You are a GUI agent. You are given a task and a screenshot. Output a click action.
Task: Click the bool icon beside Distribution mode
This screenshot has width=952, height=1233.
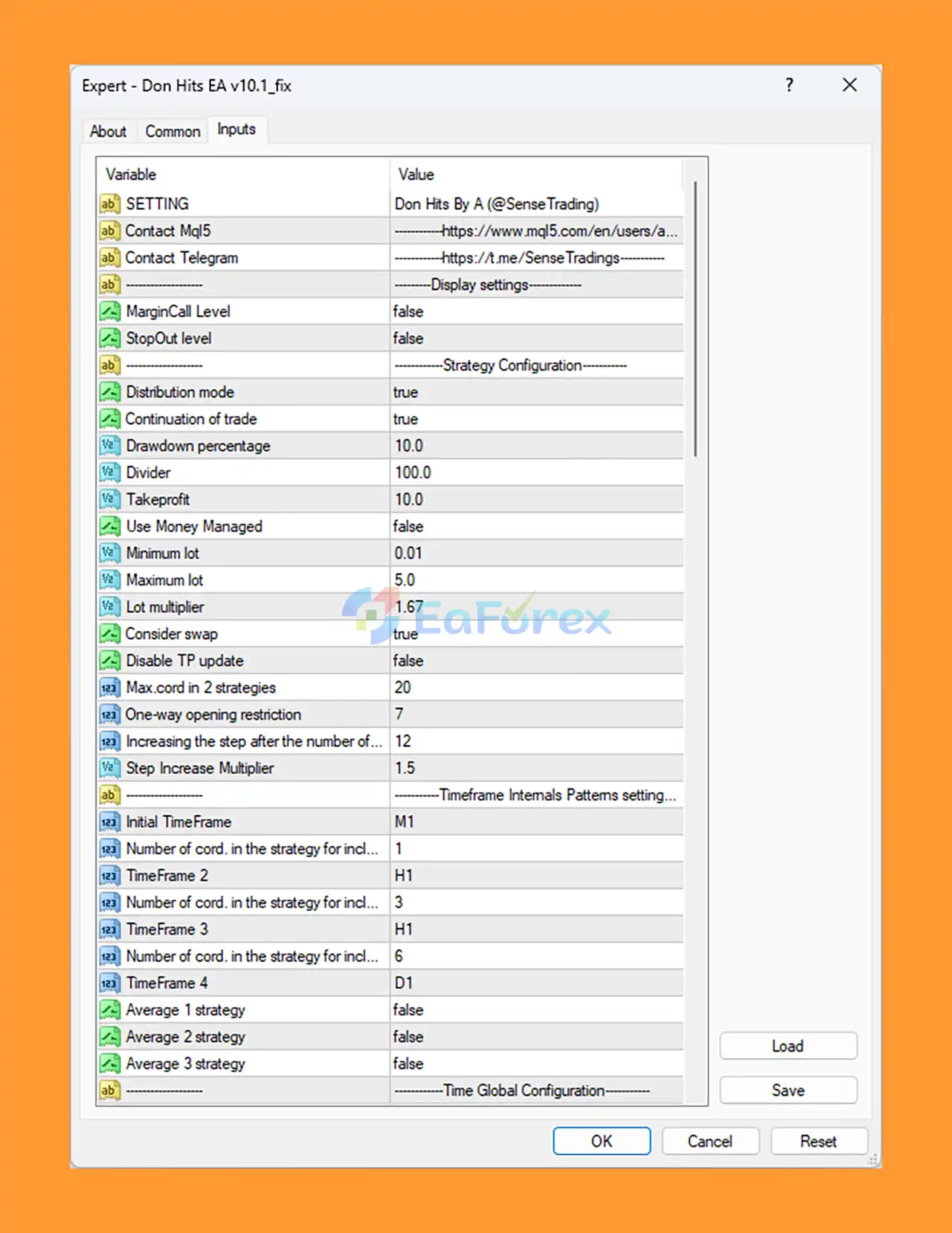pos(109,391)
